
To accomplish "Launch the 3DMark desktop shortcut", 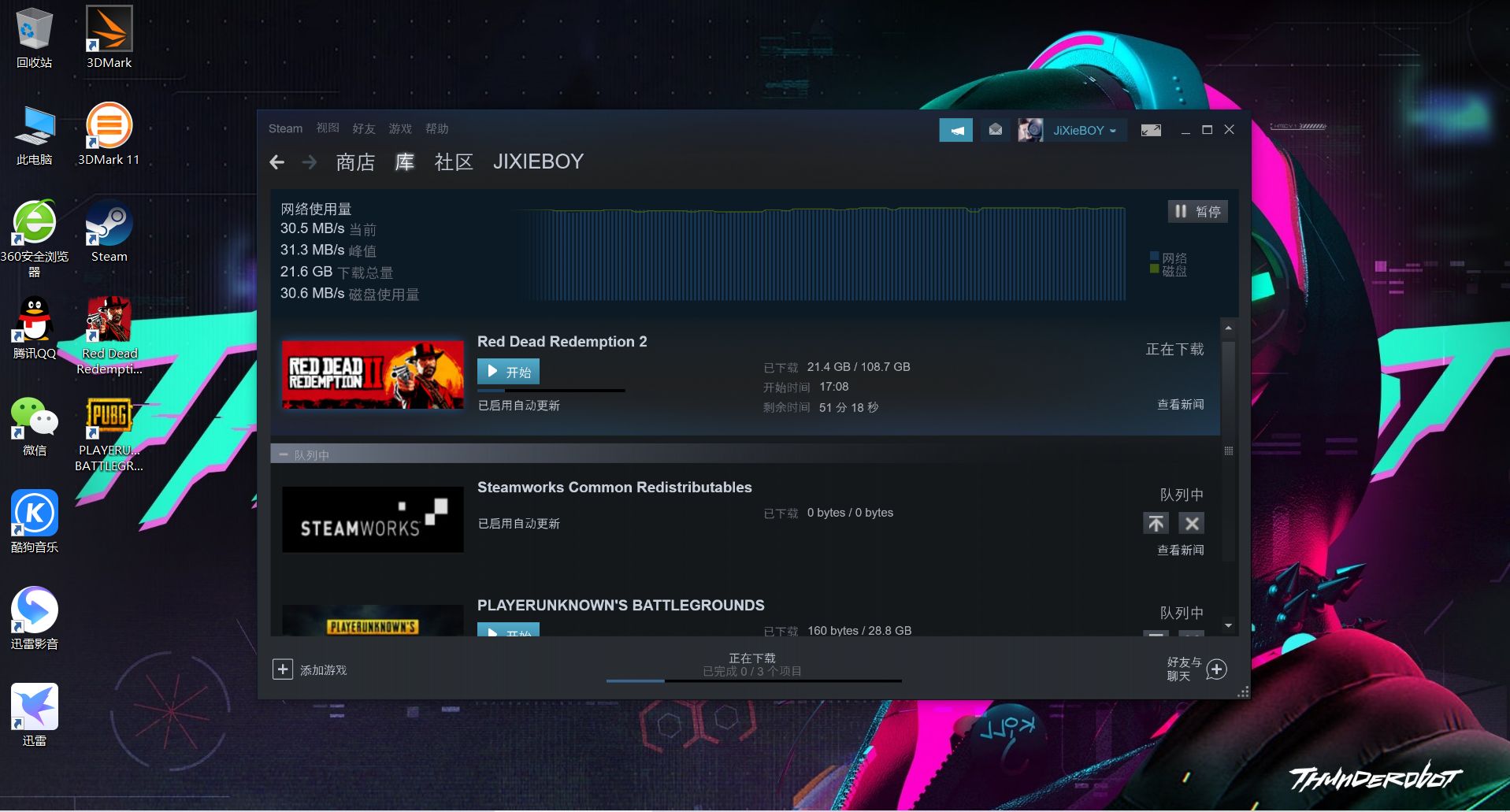I will click(109, 37).
